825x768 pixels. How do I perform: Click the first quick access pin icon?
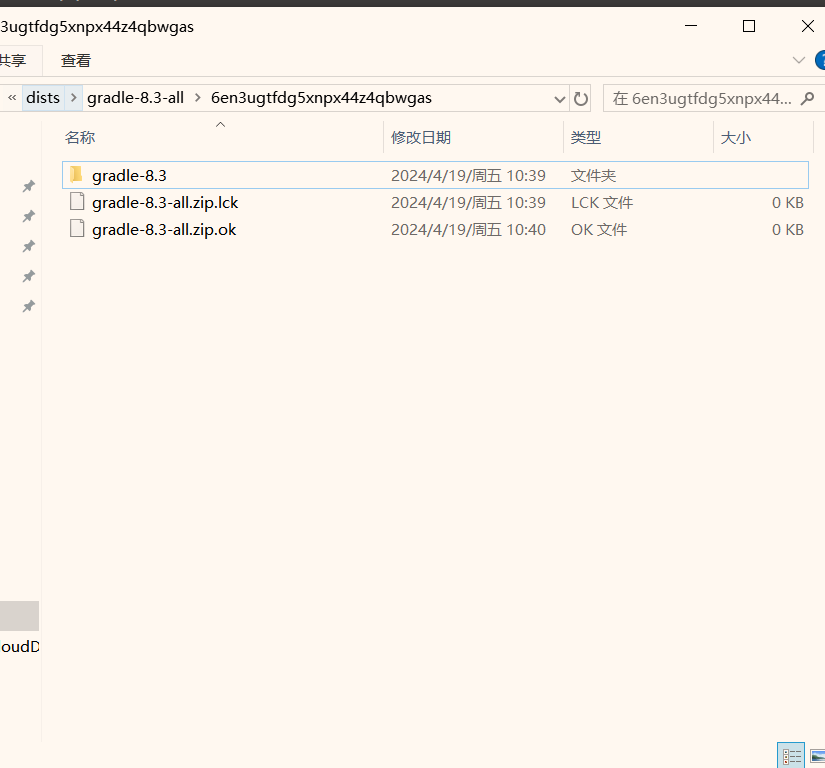point(28,186)
